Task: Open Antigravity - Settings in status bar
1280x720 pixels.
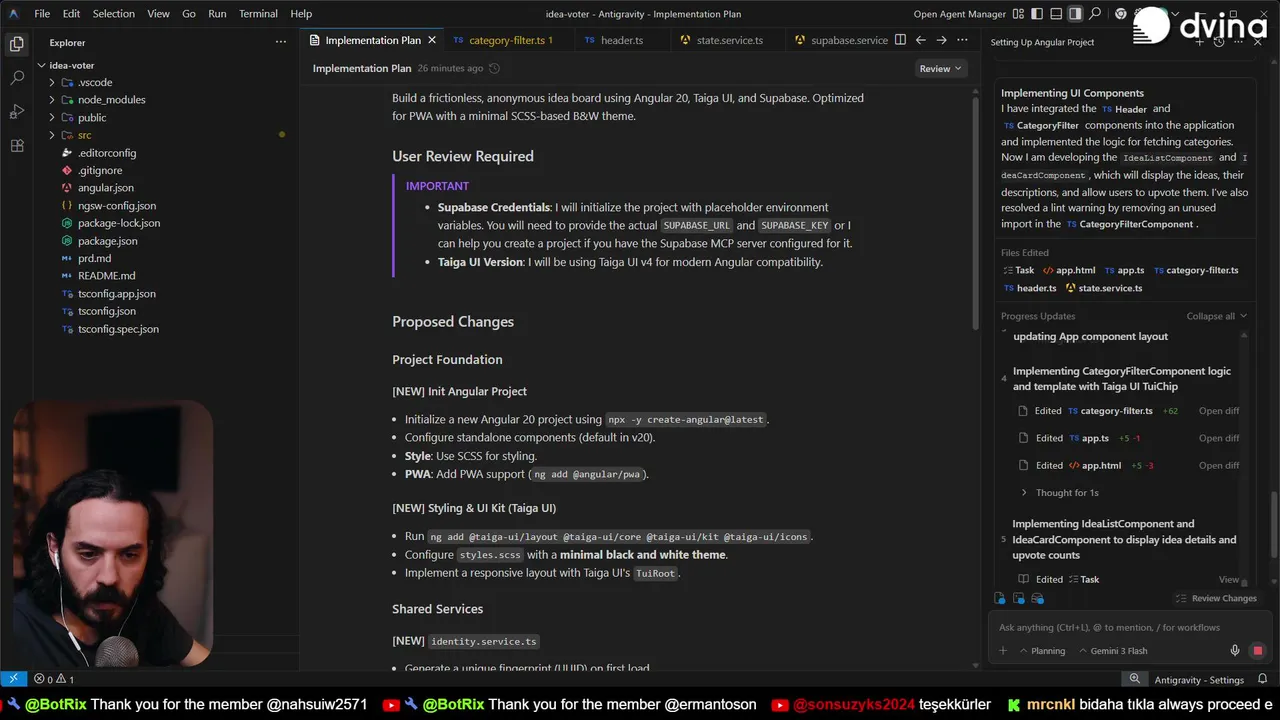Action: pos(1199,680)
